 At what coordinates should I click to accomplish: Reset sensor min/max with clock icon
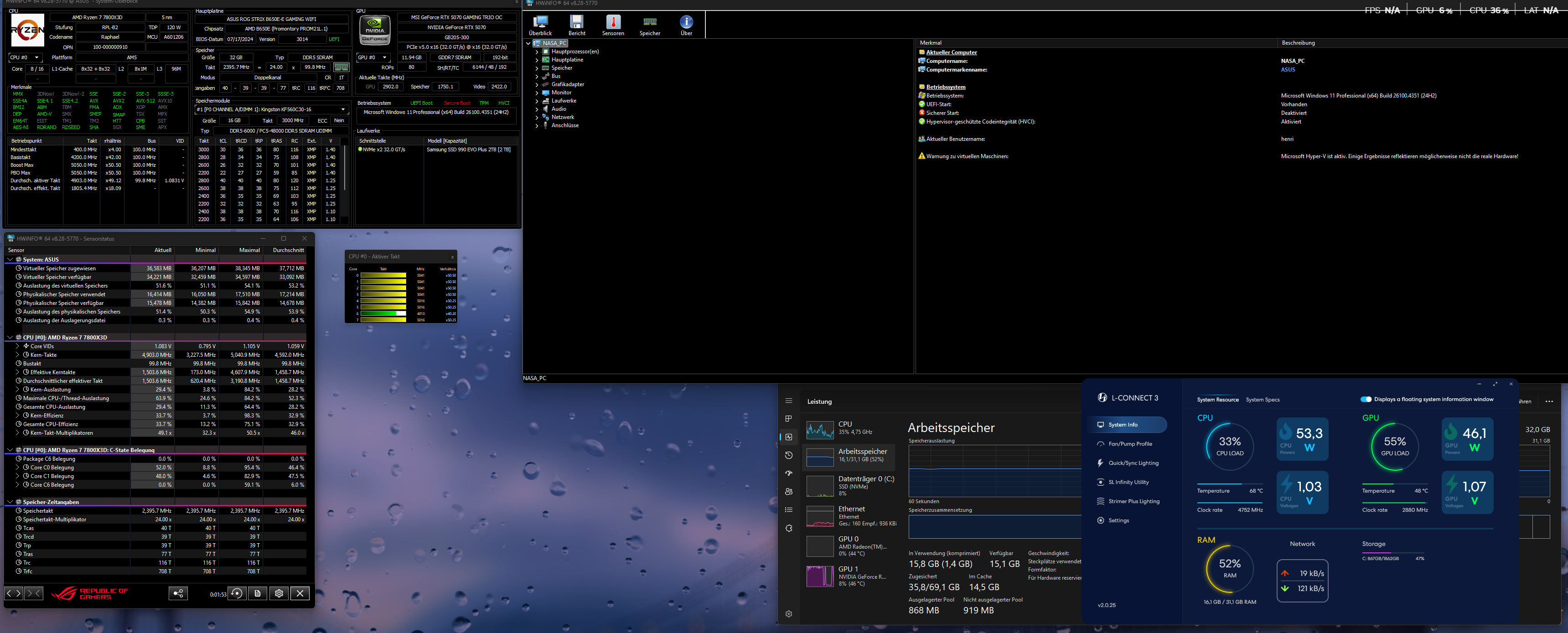[237, 593]
